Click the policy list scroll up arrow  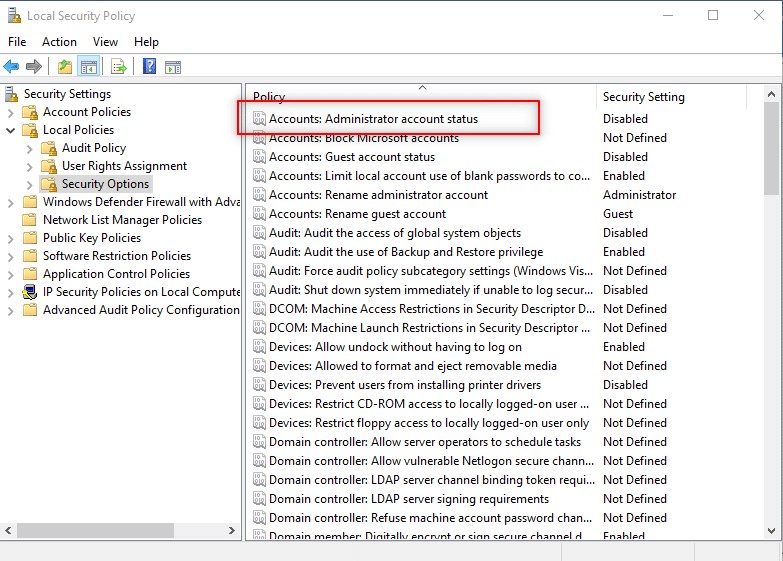tap(772, 94)
